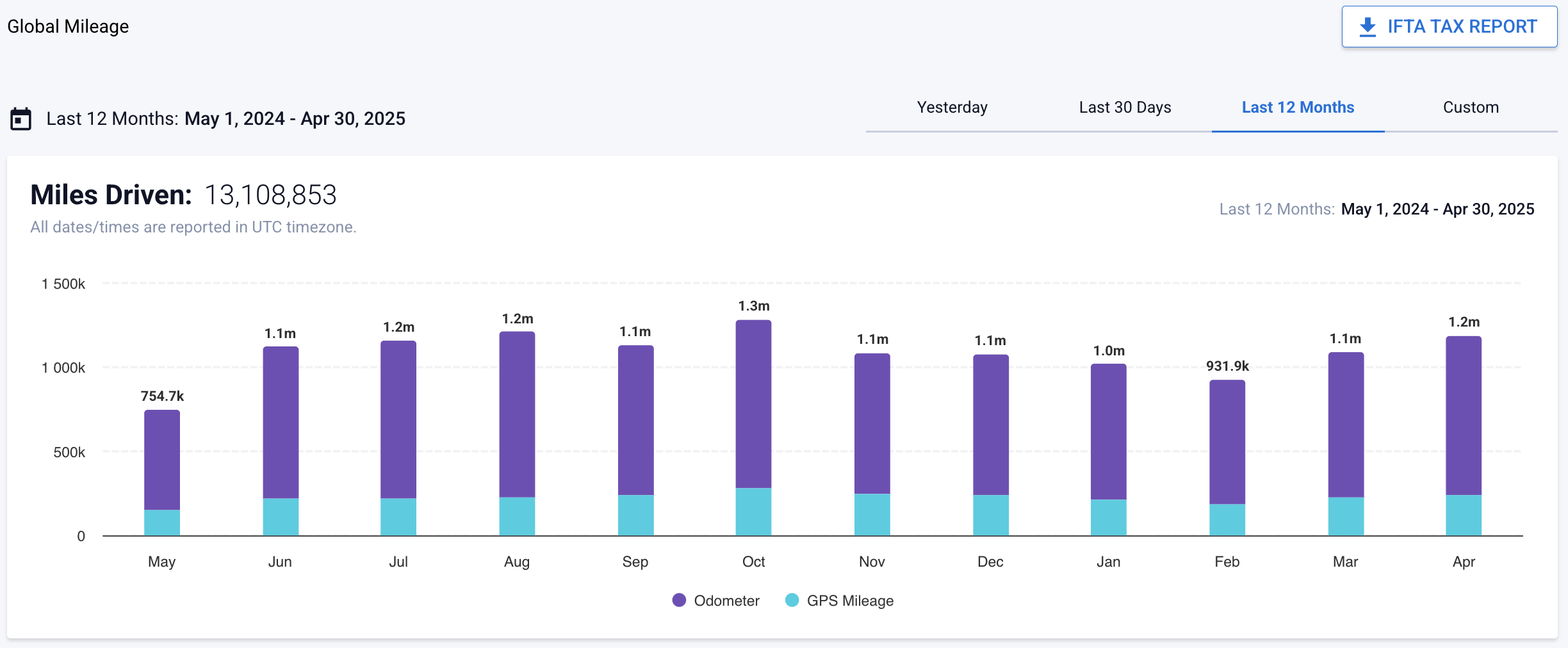Image resolution: width=1568 pixels, height=648 pixels.
Task: Click the calendar icon beside the date range
Action: (20, 119)
